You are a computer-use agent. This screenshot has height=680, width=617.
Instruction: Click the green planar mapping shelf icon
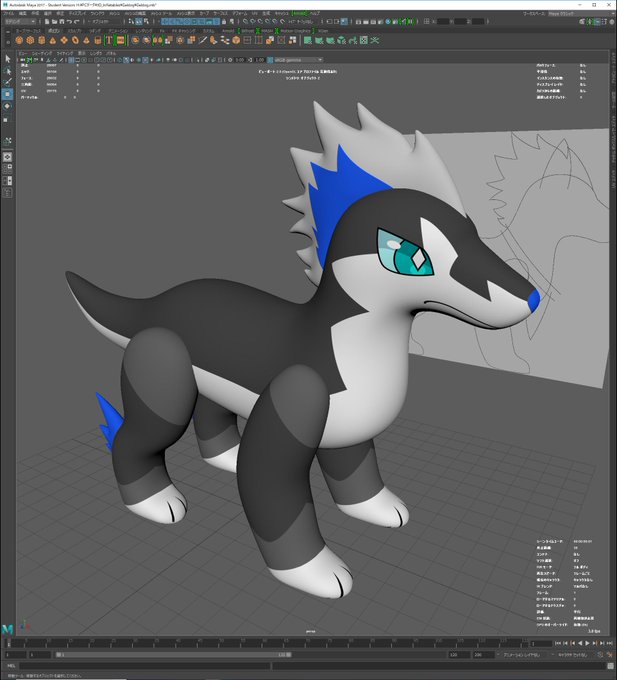308,40
